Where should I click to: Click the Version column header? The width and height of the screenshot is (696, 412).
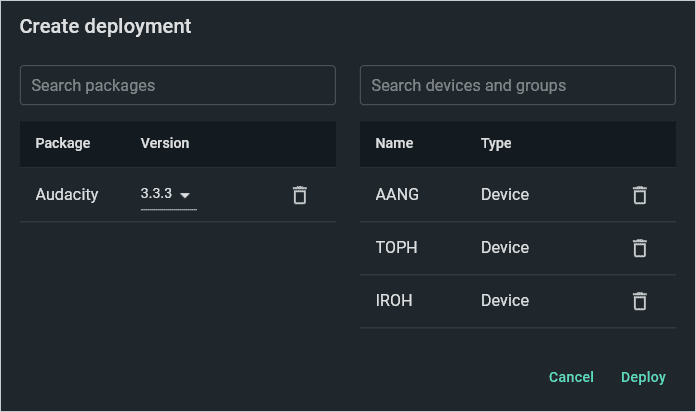[x=165, y=143]
